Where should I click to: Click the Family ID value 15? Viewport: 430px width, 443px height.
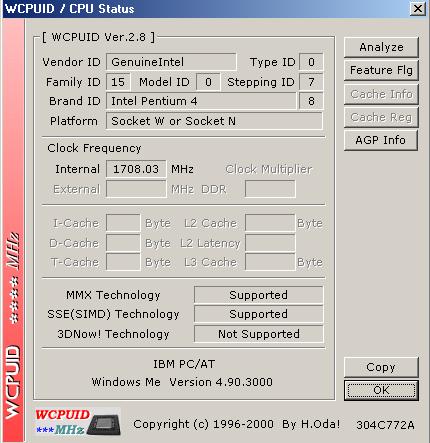click(x=118, y=82)
